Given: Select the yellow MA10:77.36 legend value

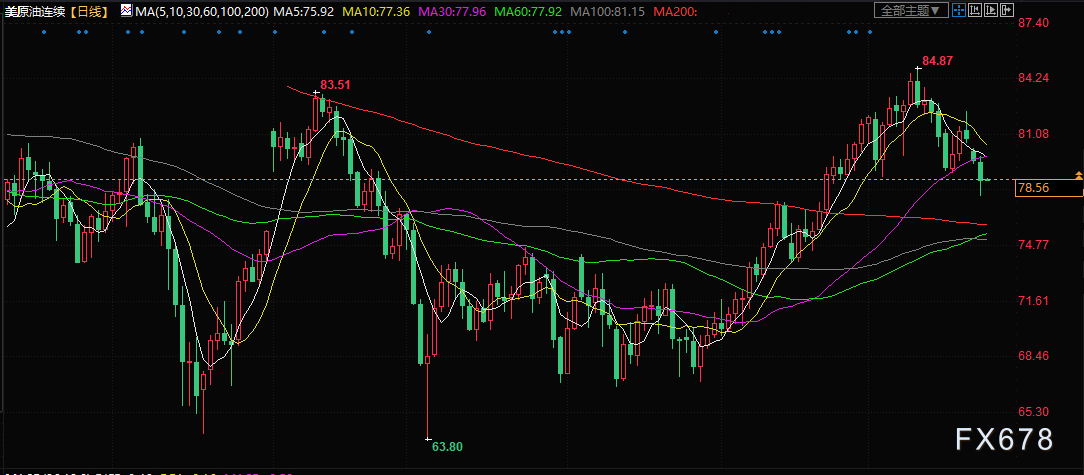Looking at the screenshot, I should point(377,11).
